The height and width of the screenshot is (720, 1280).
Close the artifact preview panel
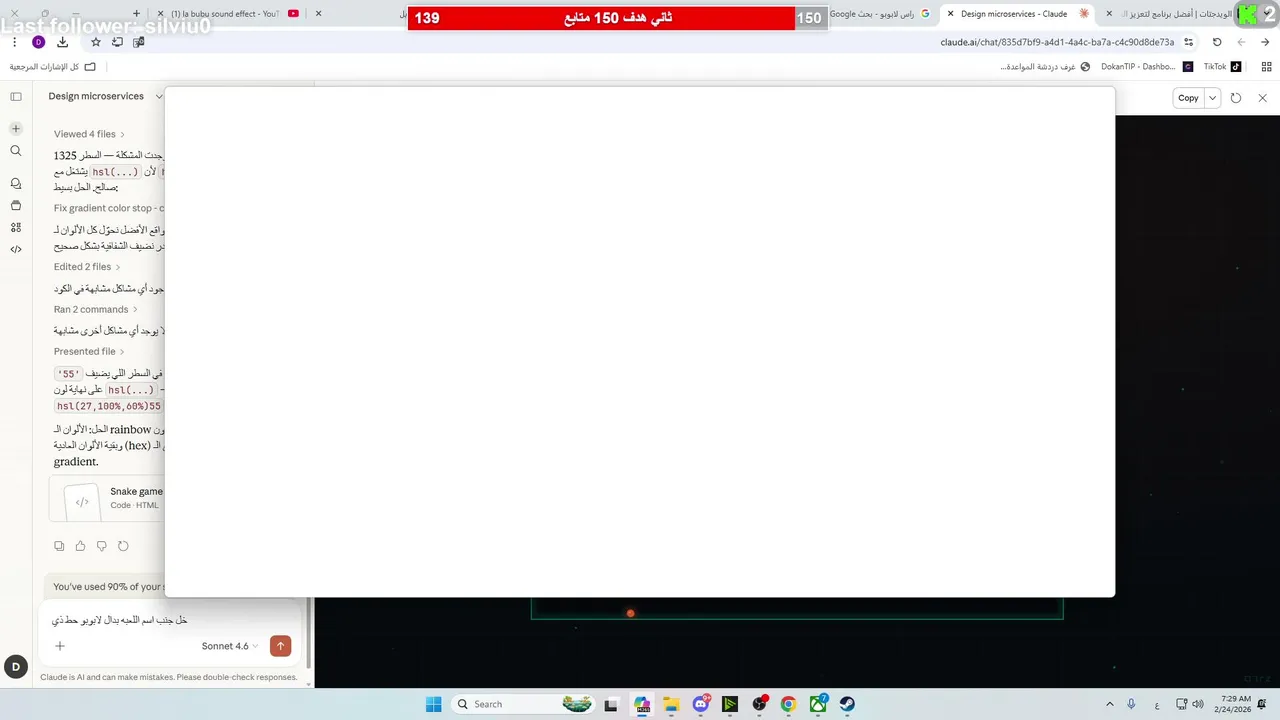pos(1262,98)
